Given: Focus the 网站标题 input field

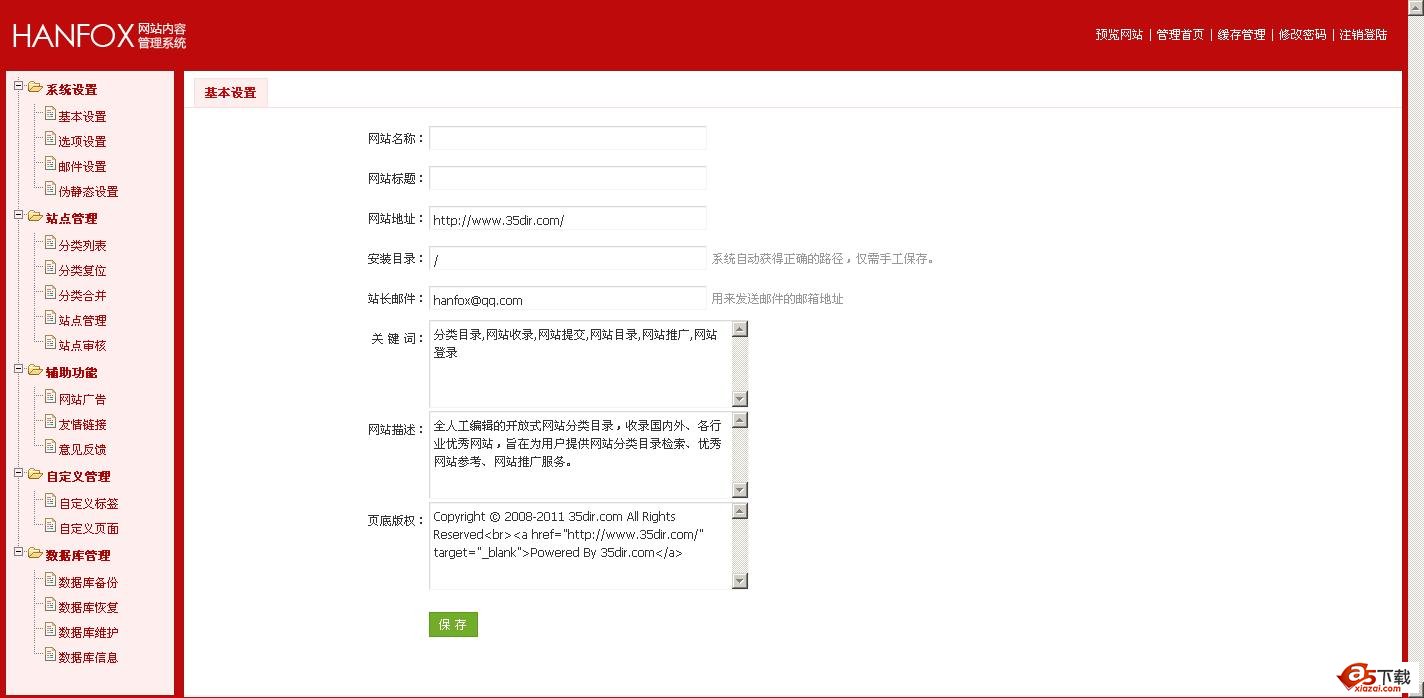Looking at the screenshot, I should [567, 178].
